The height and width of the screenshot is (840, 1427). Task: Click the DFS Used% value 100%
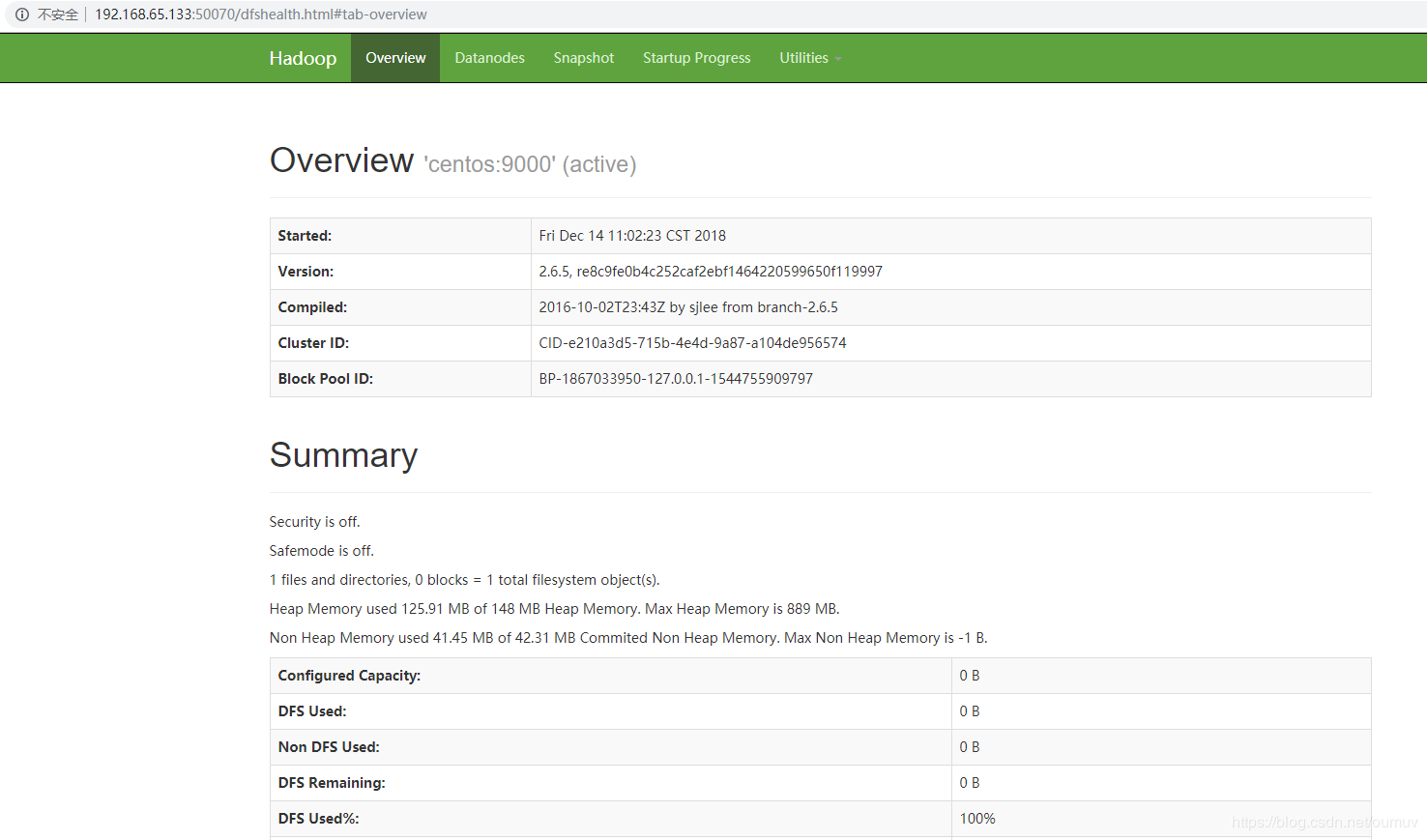977,819
